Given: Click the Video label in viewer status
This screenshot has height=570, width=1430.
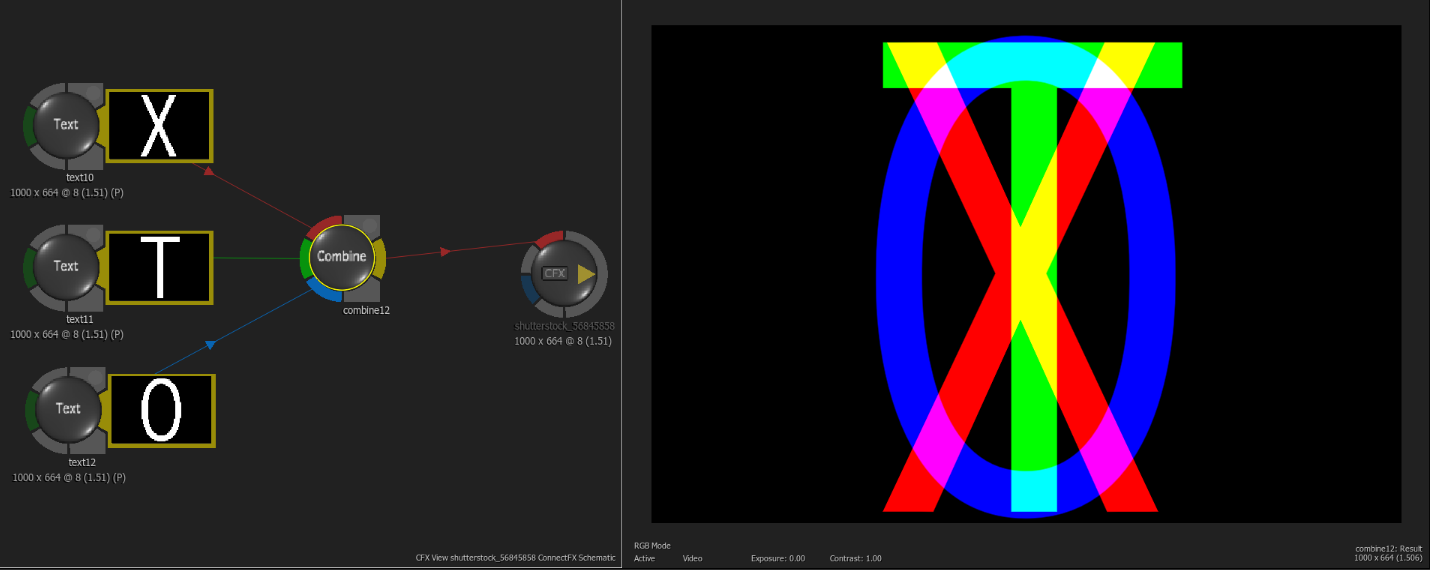Looking at the screenshot, I should [692, 558].
